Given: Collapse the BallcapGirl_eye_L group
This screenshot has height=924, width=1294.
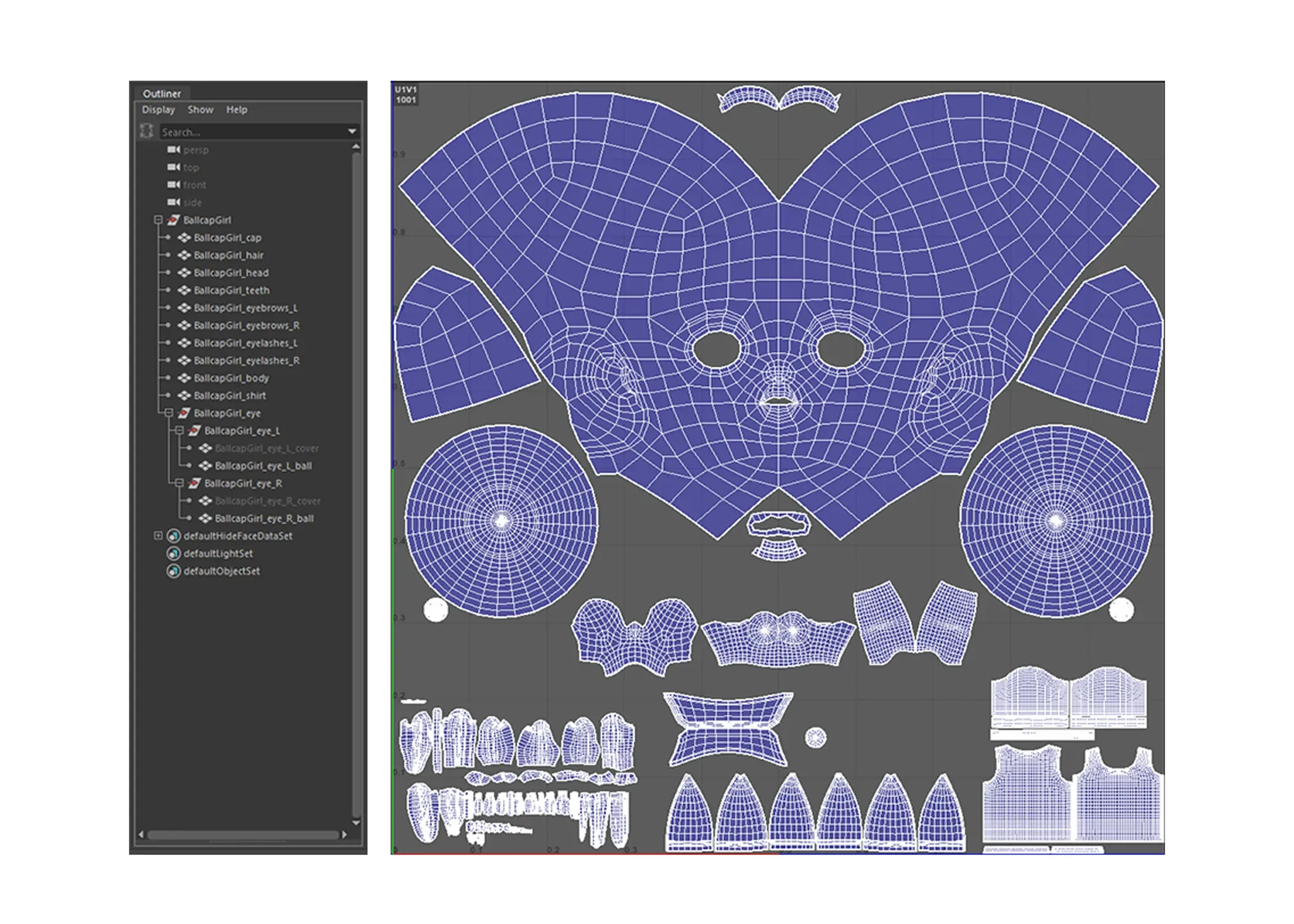Looking at the screenshot, I should [179, 431].
